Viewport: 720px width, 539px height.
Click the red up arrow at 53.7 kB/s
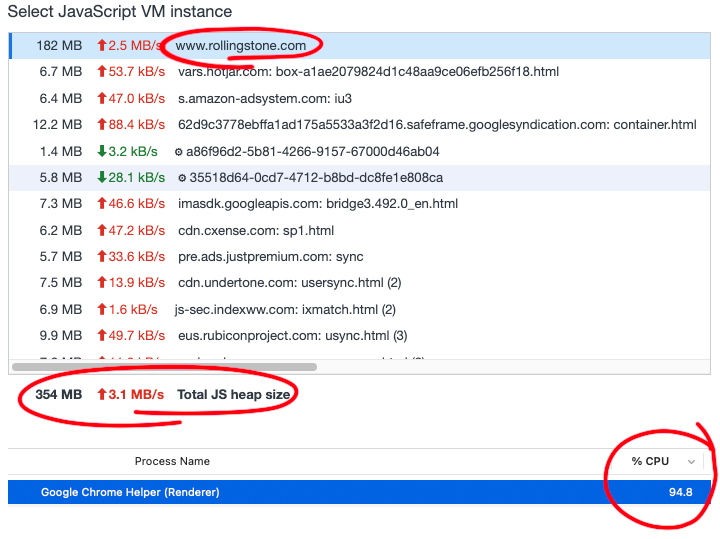coord(102,72)
